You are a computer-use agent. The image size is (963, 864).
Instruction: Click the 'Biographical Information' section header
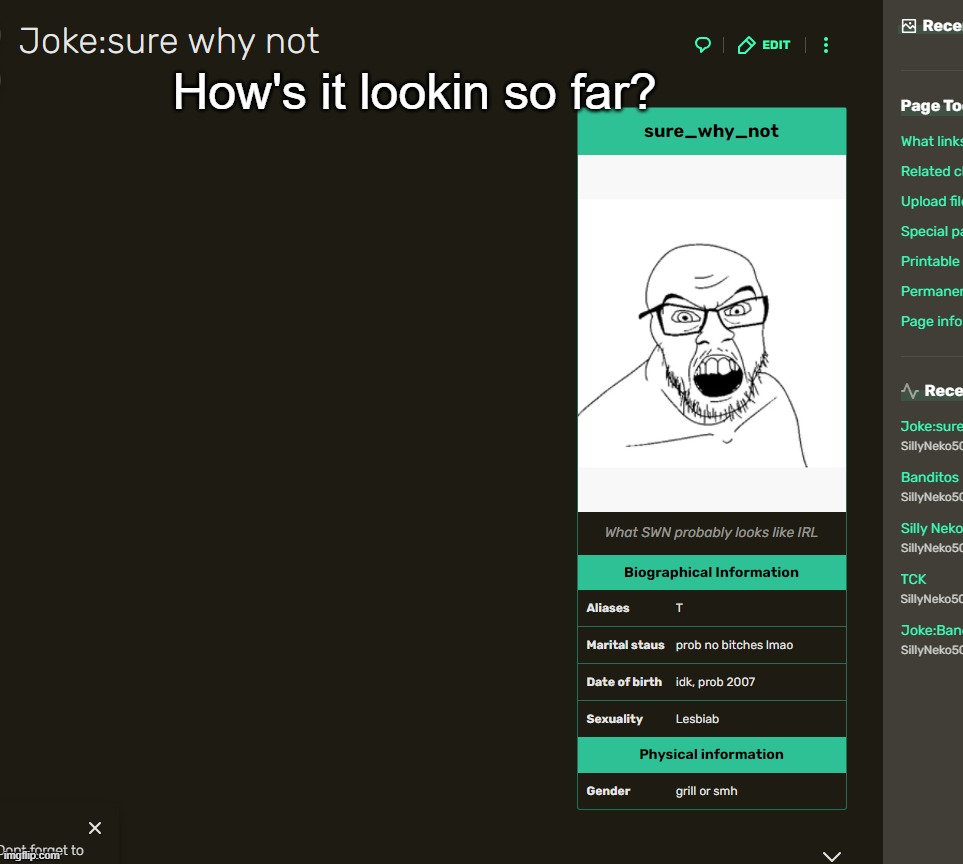(711, 572)
